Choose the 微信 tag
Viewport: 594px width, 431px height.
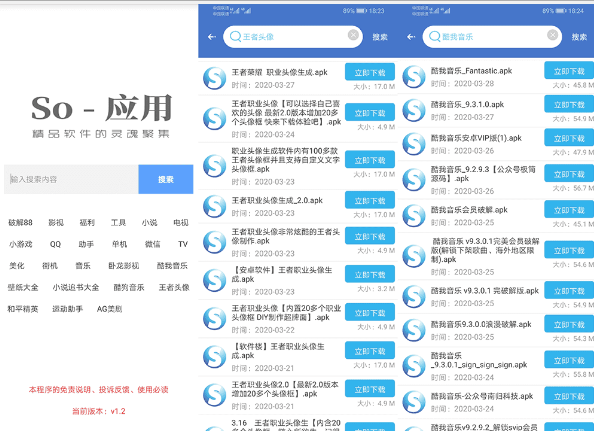pos(152,244)
